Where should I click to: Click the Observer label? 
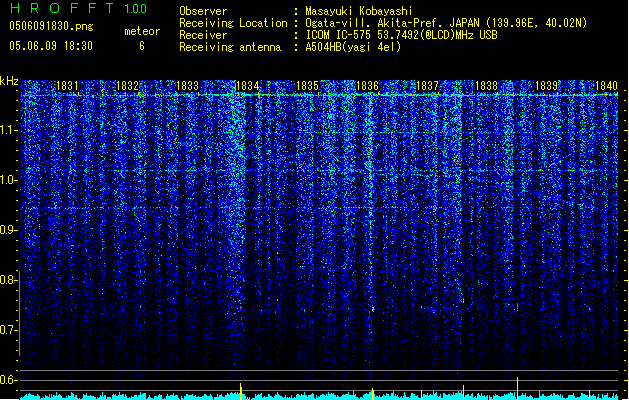[203, 11]
